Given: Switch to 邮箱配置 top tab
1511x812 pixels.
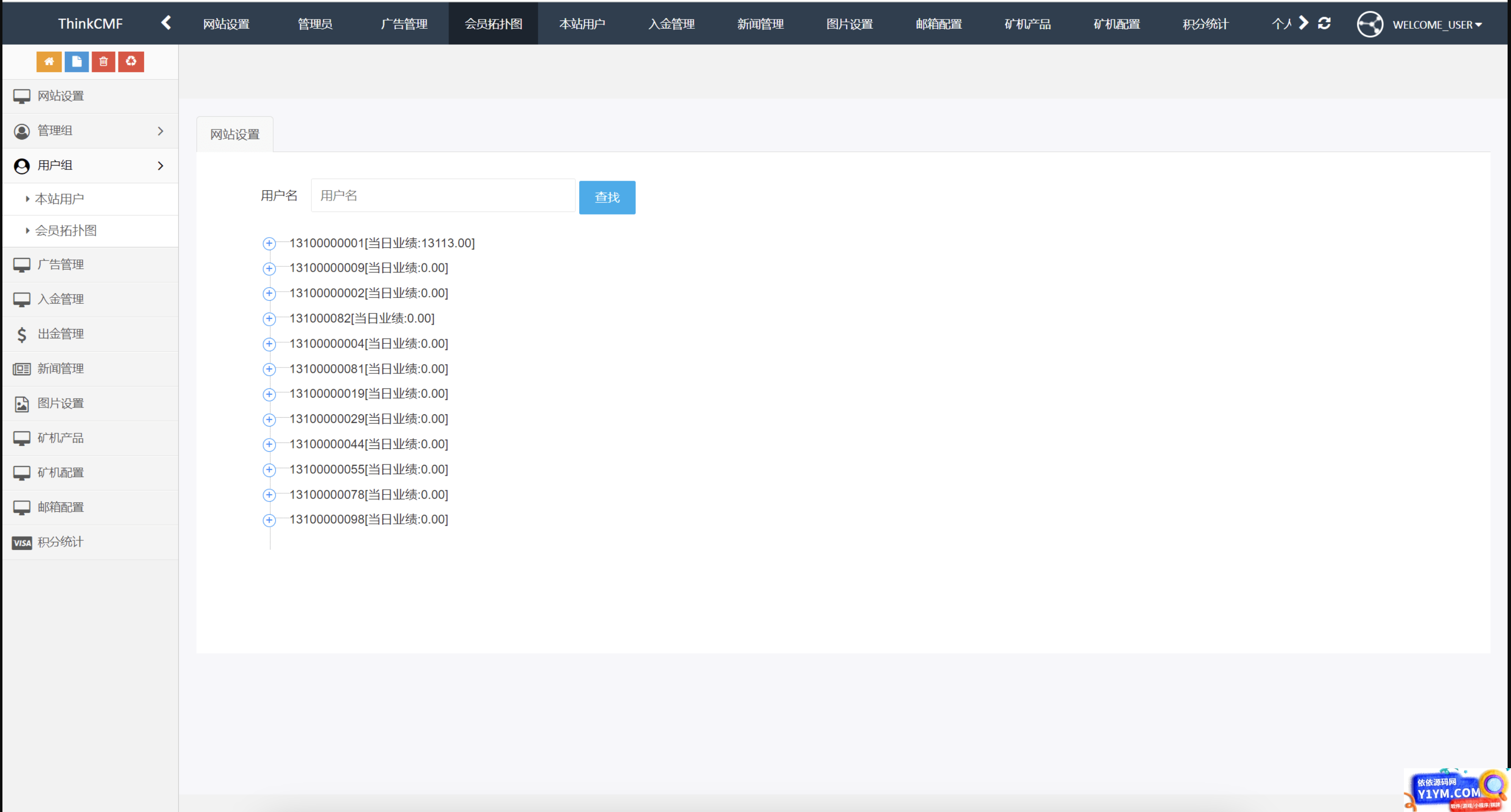Looking at the screenshot, I should click(939, 24).
